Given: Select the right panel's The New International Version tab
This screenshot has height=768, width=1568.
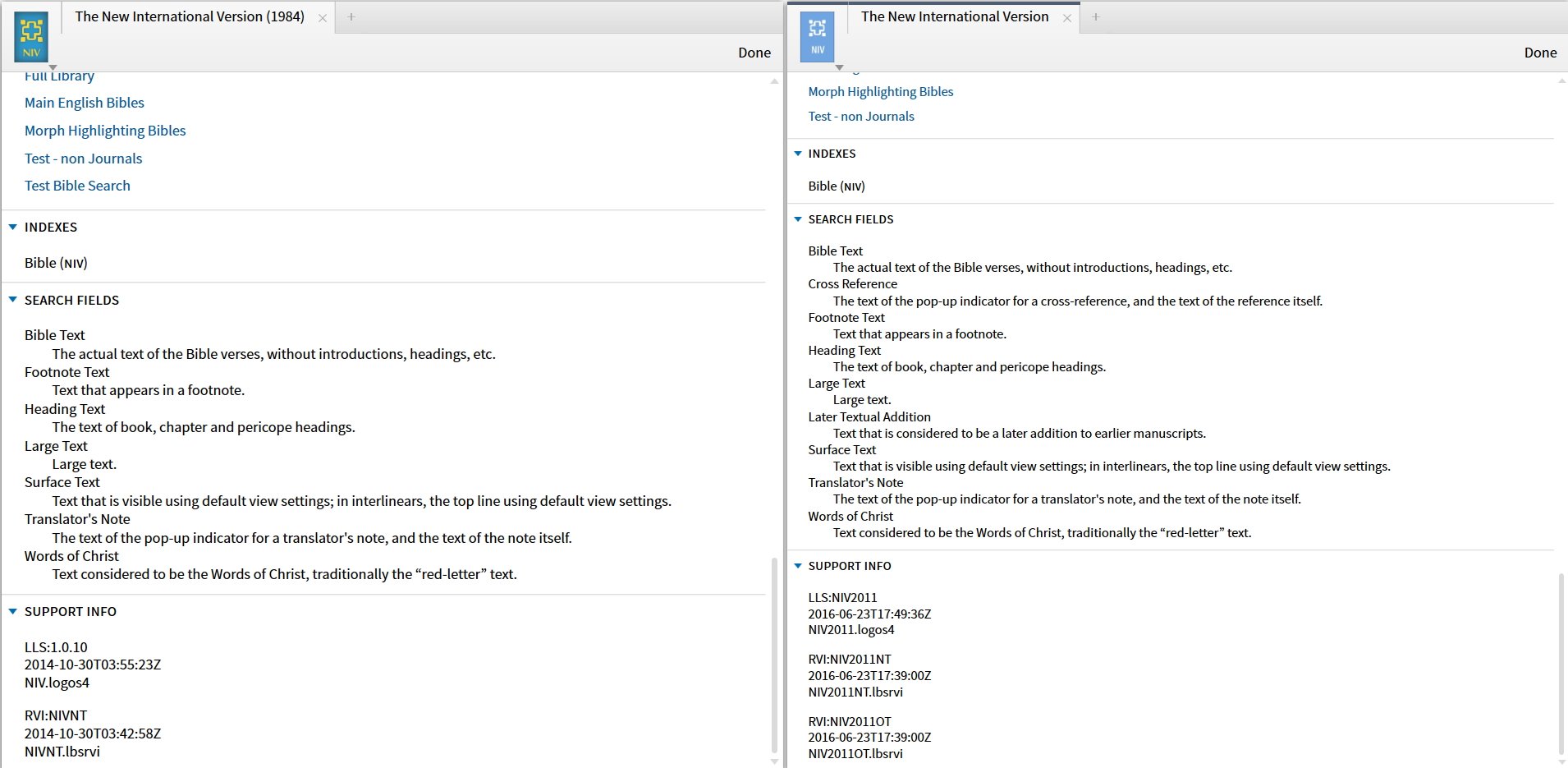Looking at the screenshot, I should pos(955,16).
